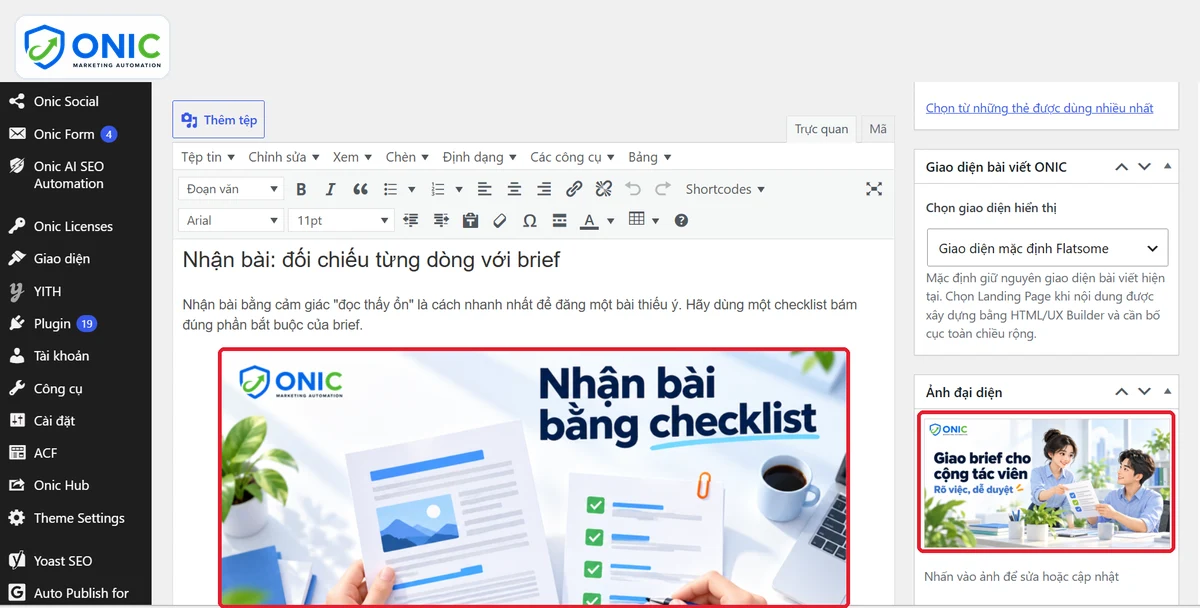This screenshot has width=1200, height=608.
Task: Open the Xem menu
Action: (x=352, y=157)
